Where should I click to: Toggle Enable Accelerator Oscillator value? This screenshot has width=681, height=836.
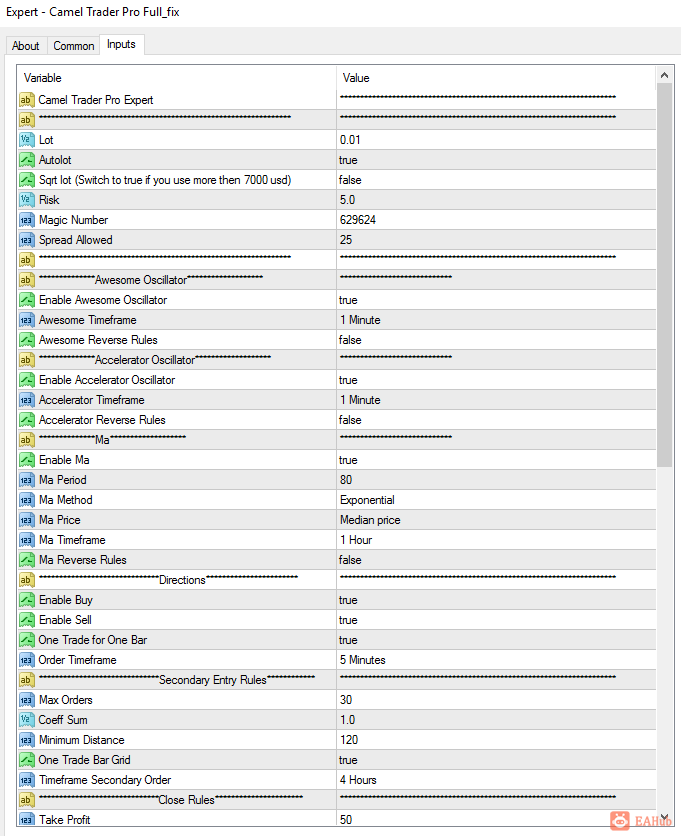pos(496,380)
